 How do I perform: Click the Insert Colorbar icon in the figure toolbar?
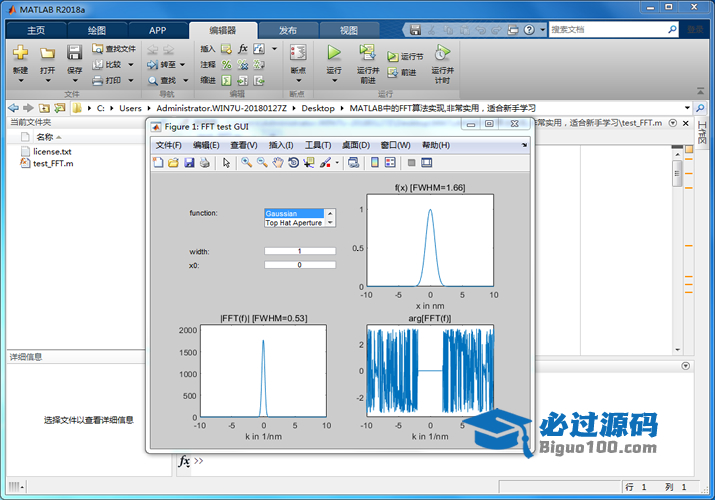375,163
